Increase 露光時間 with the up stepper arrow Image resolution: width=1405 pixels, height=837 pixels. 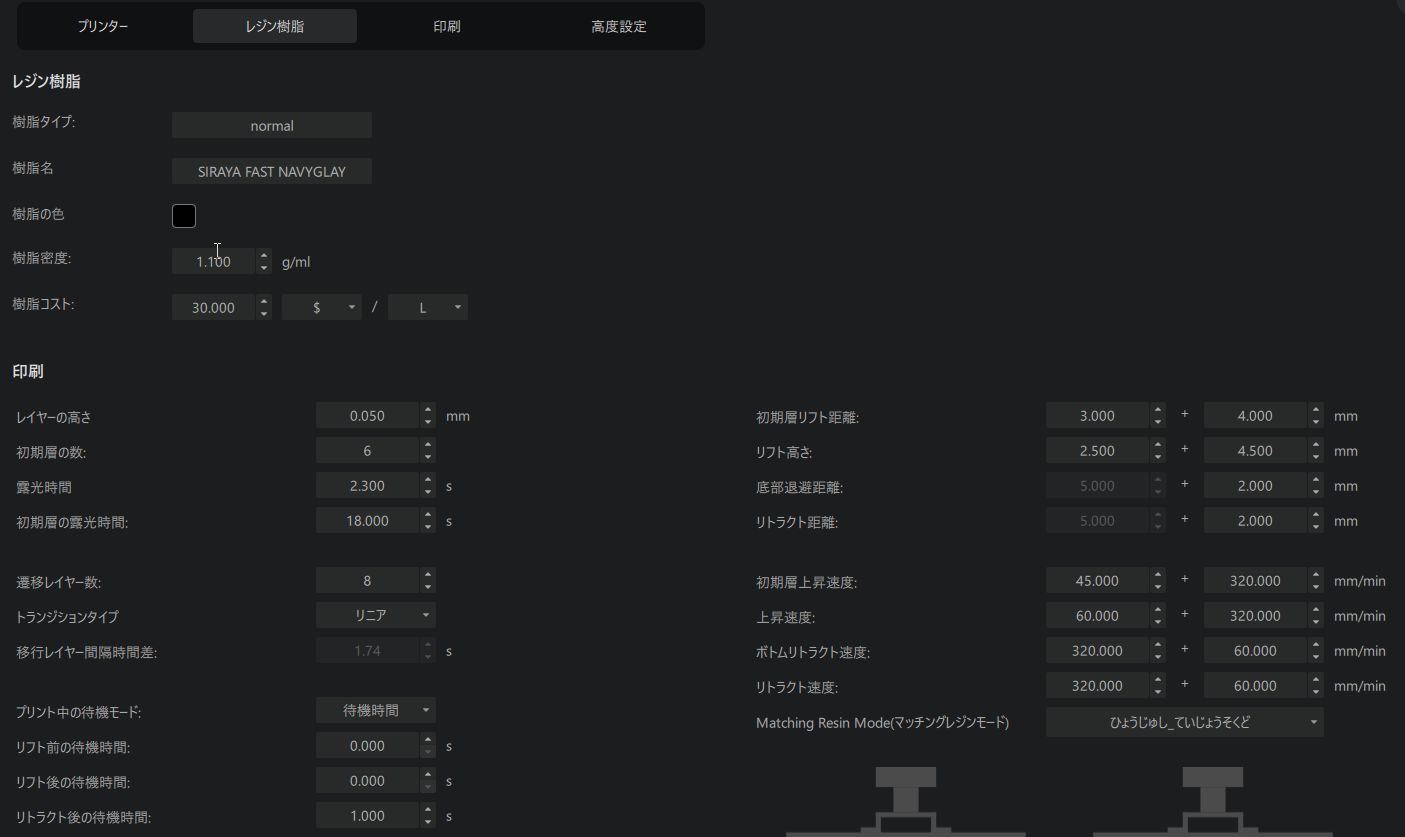428,480
